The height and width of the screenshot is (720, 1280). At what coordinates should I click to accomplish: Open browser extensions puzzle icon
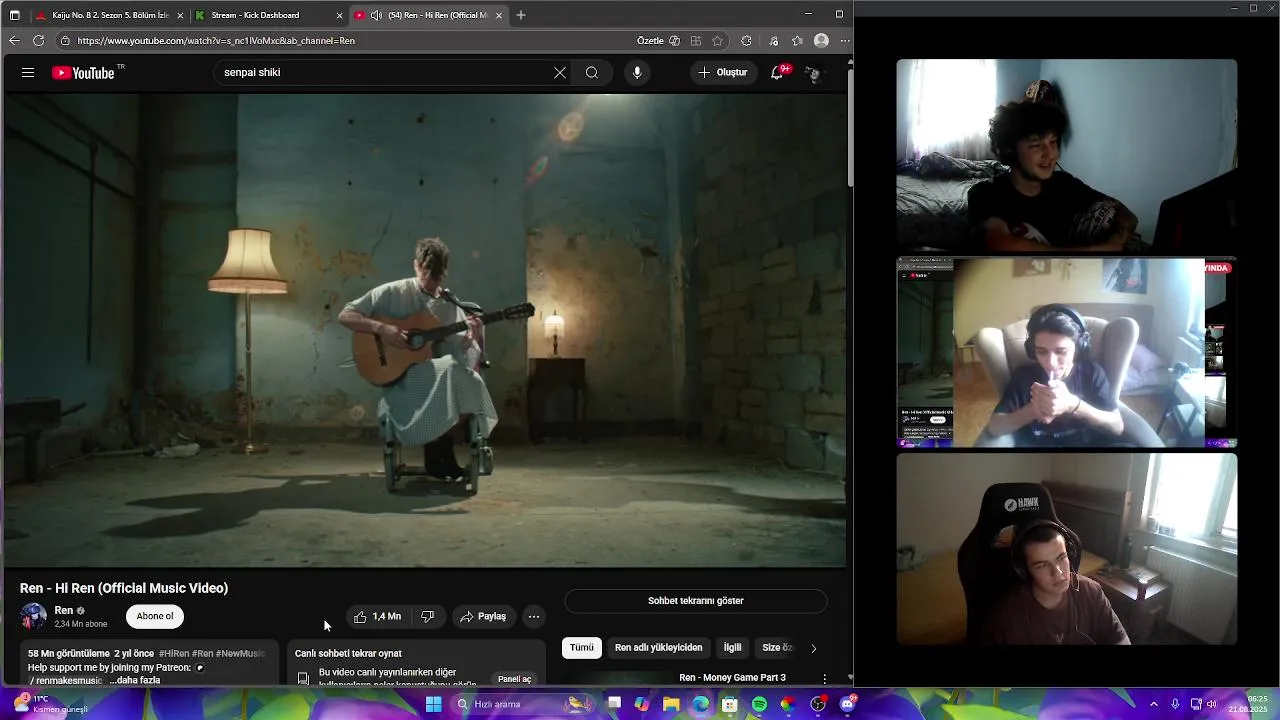coord(746,41)
